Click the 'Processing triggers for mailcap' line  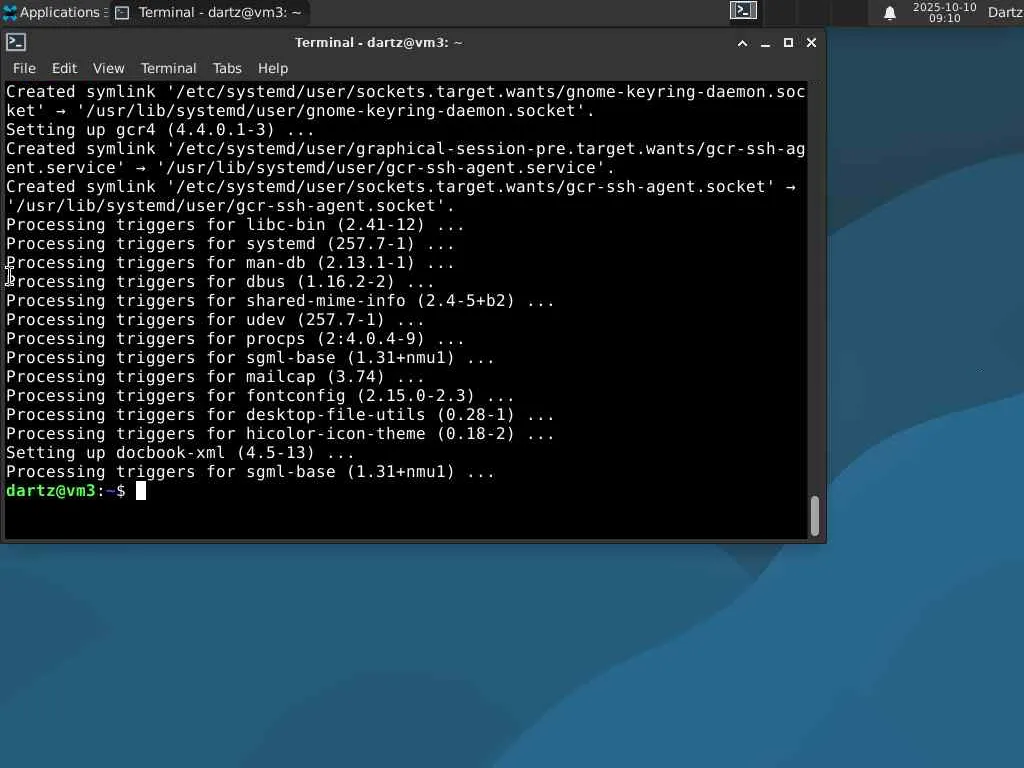(x=215, y=377)
